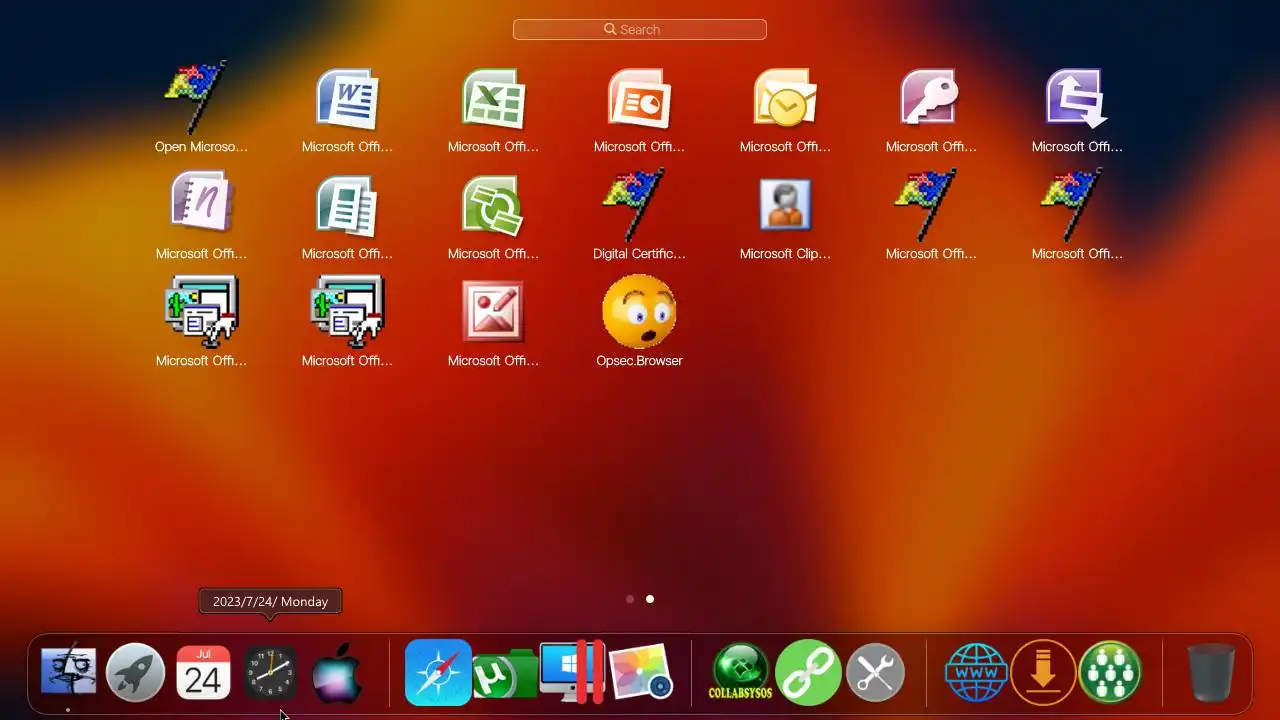Open the Windows monitor Parallels dock icon
The image size is (1280, 720).
(572, 673)
